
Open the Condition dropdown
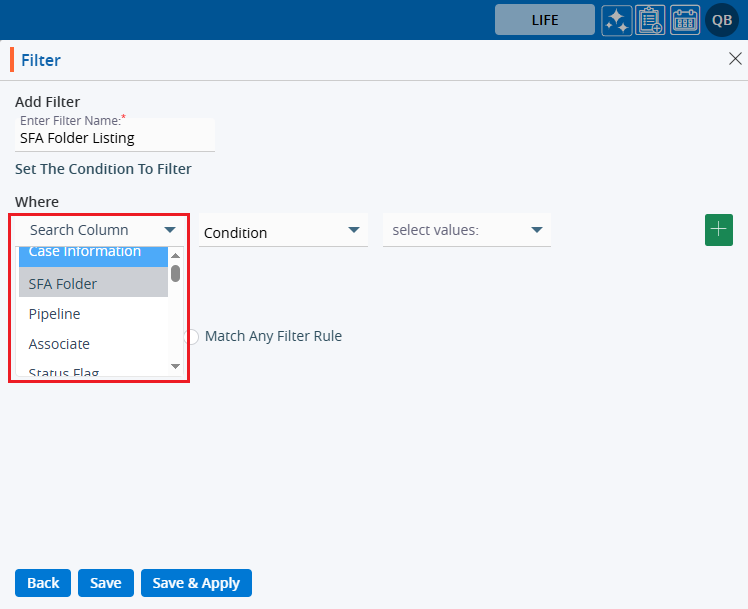coord(282,232)
